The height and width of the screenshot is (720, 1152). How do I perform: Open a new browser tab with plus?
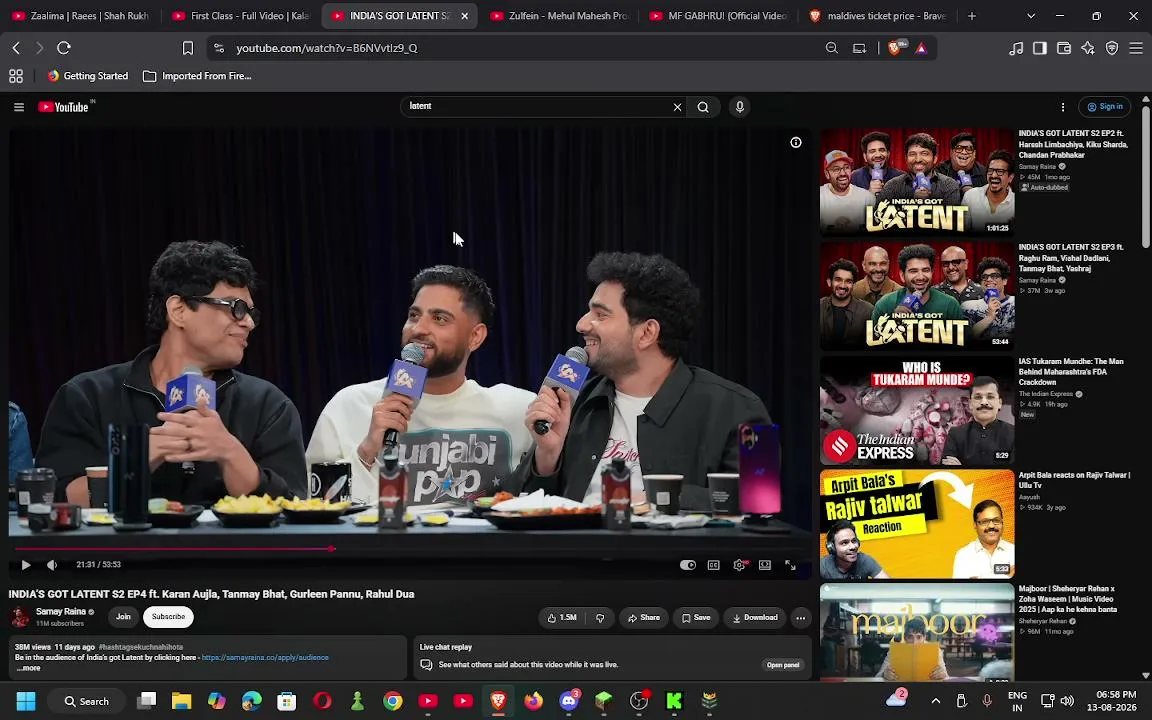point(971,15)
